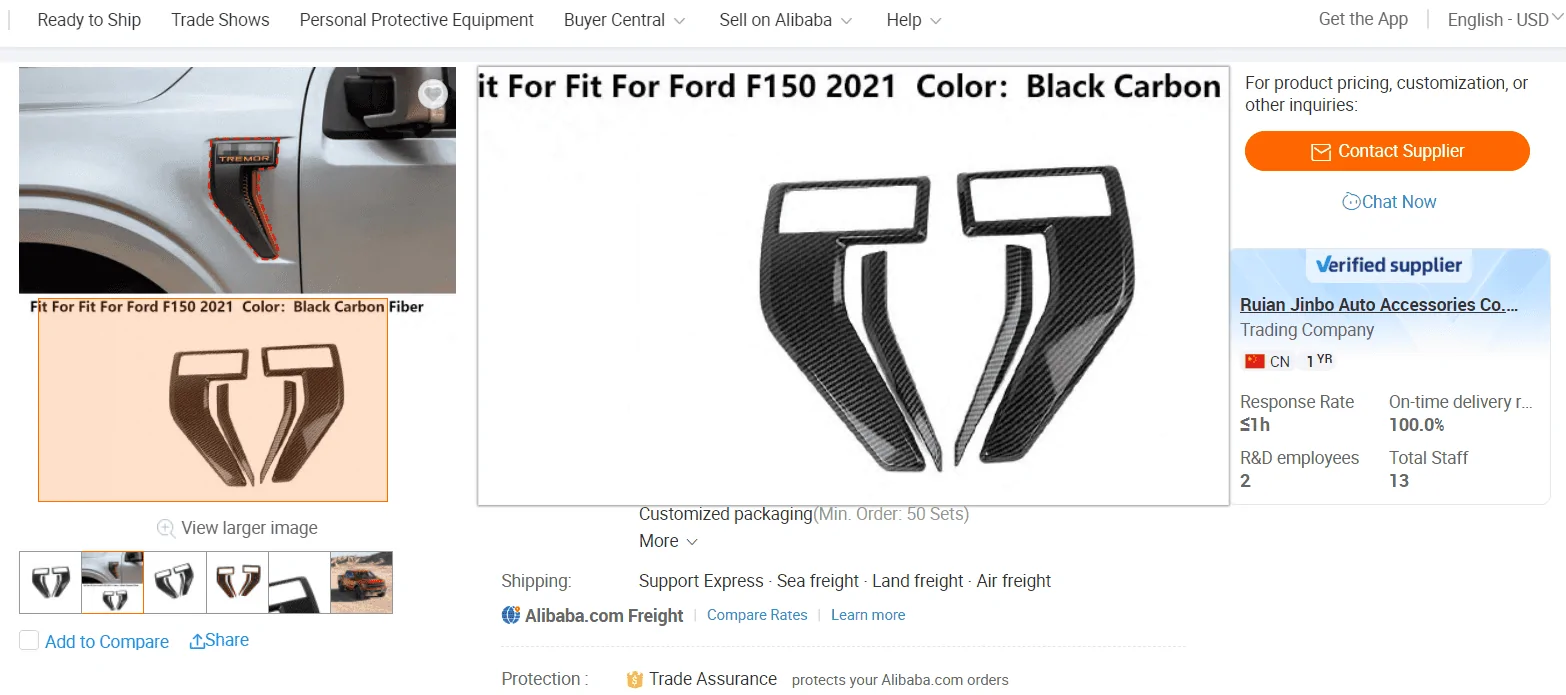Go to Ready to Ship
The image size is (1566, 695).
click(x=89, y=20)
